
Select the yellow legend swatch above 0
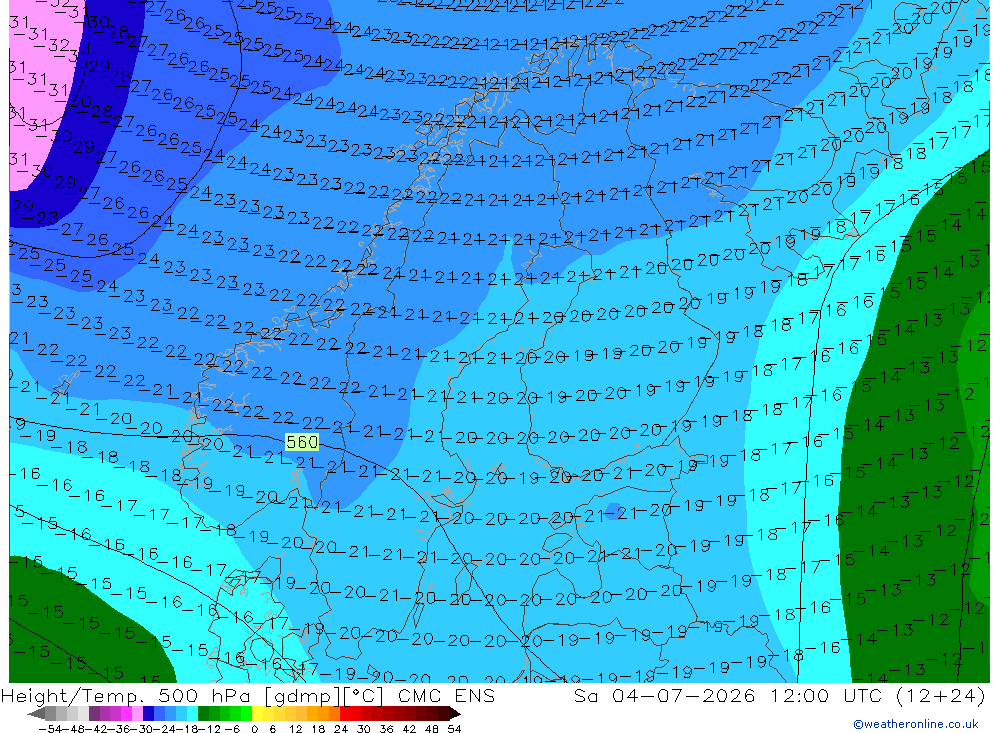coord(257,713)
